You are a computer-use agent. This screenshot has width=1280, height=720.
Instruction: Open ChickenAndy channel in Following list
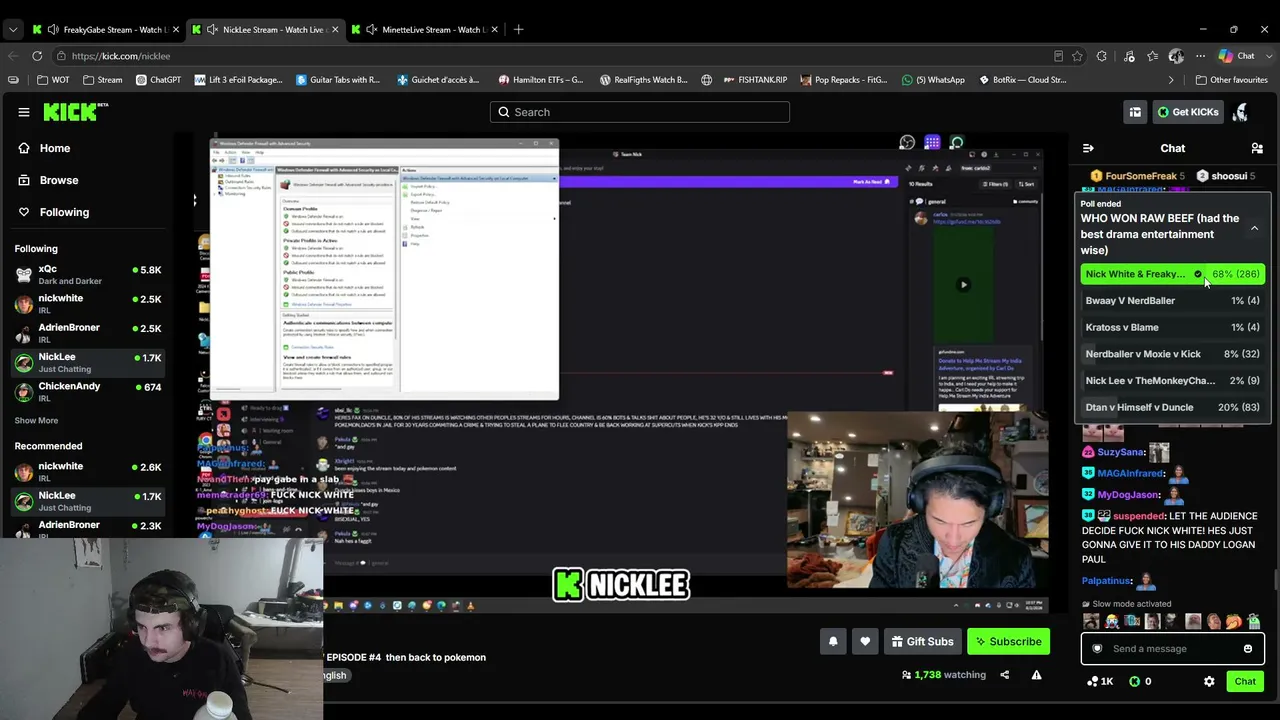(88, 391)
